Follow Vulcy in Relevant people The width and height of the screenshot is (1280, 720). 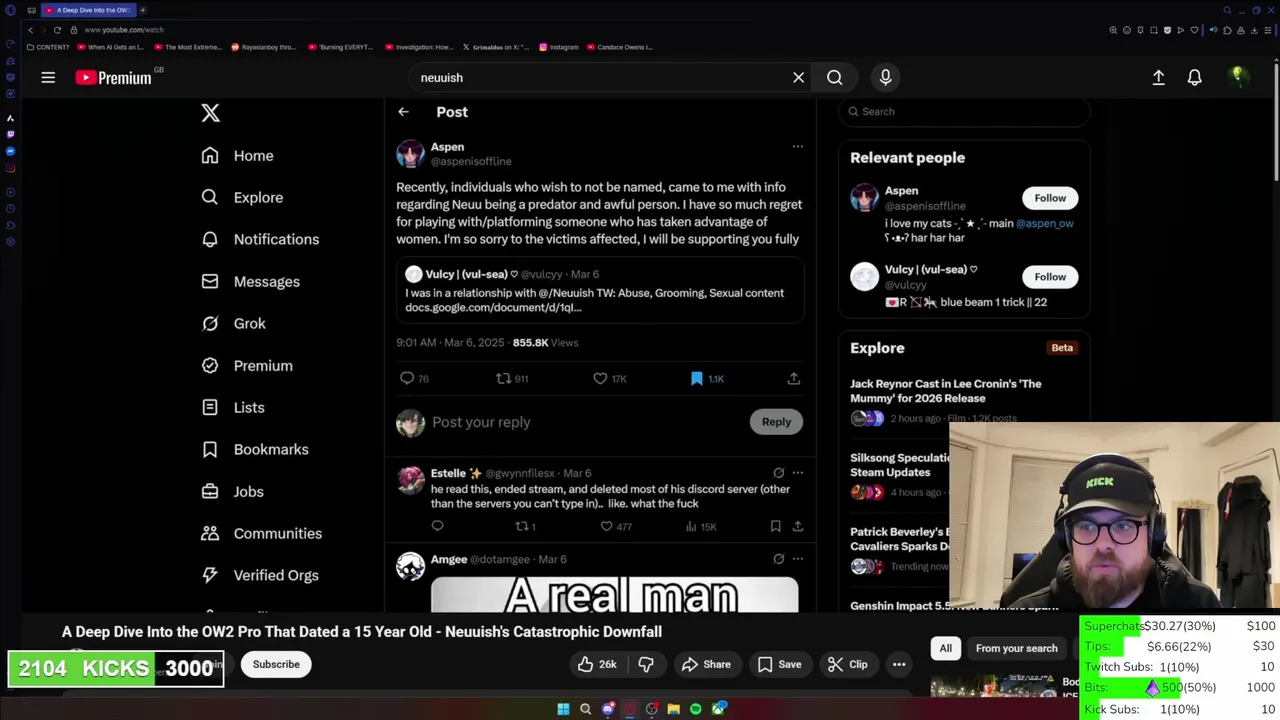(1050, 276)
